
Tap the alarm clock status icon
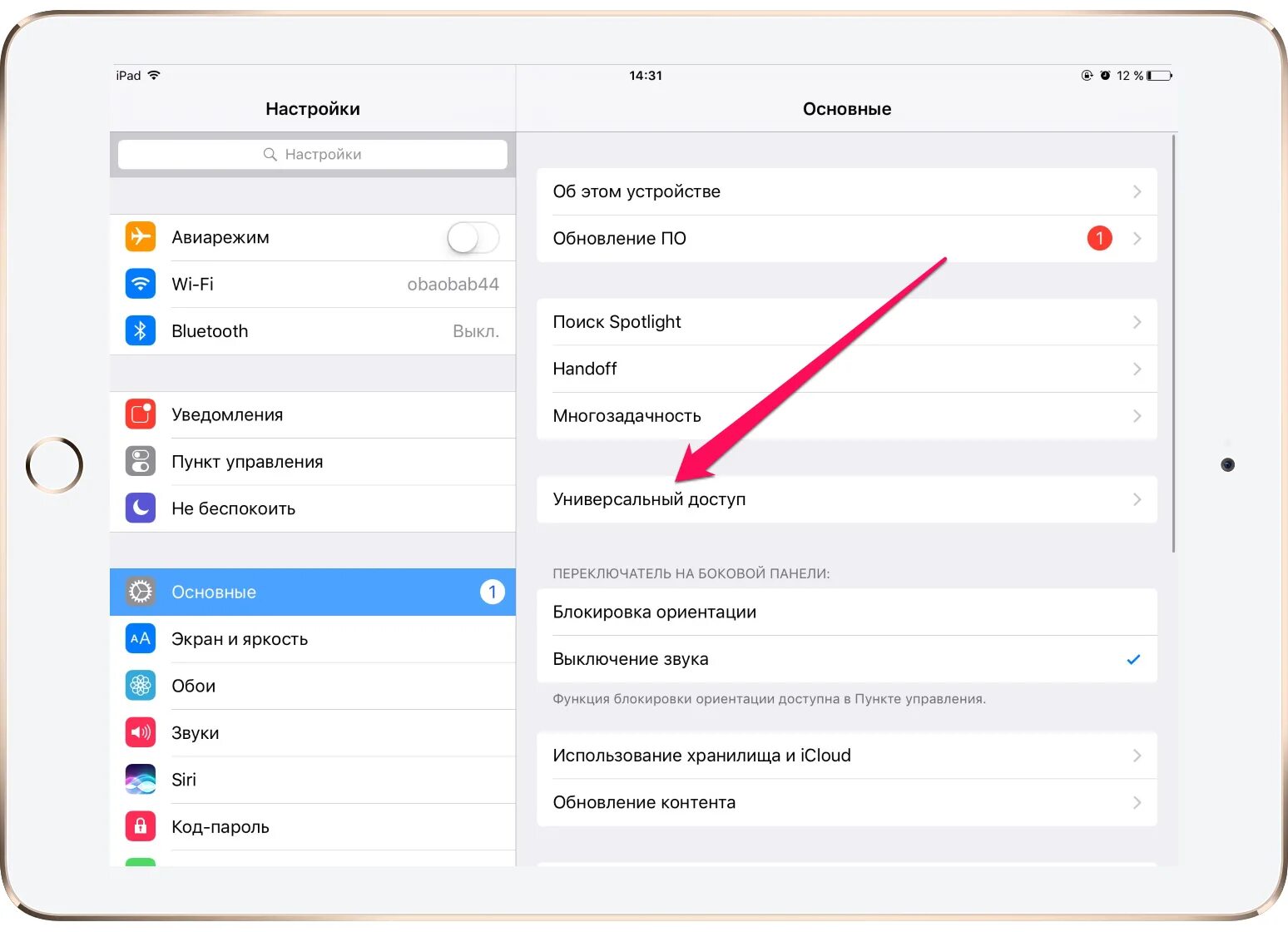coord(1105,76)
